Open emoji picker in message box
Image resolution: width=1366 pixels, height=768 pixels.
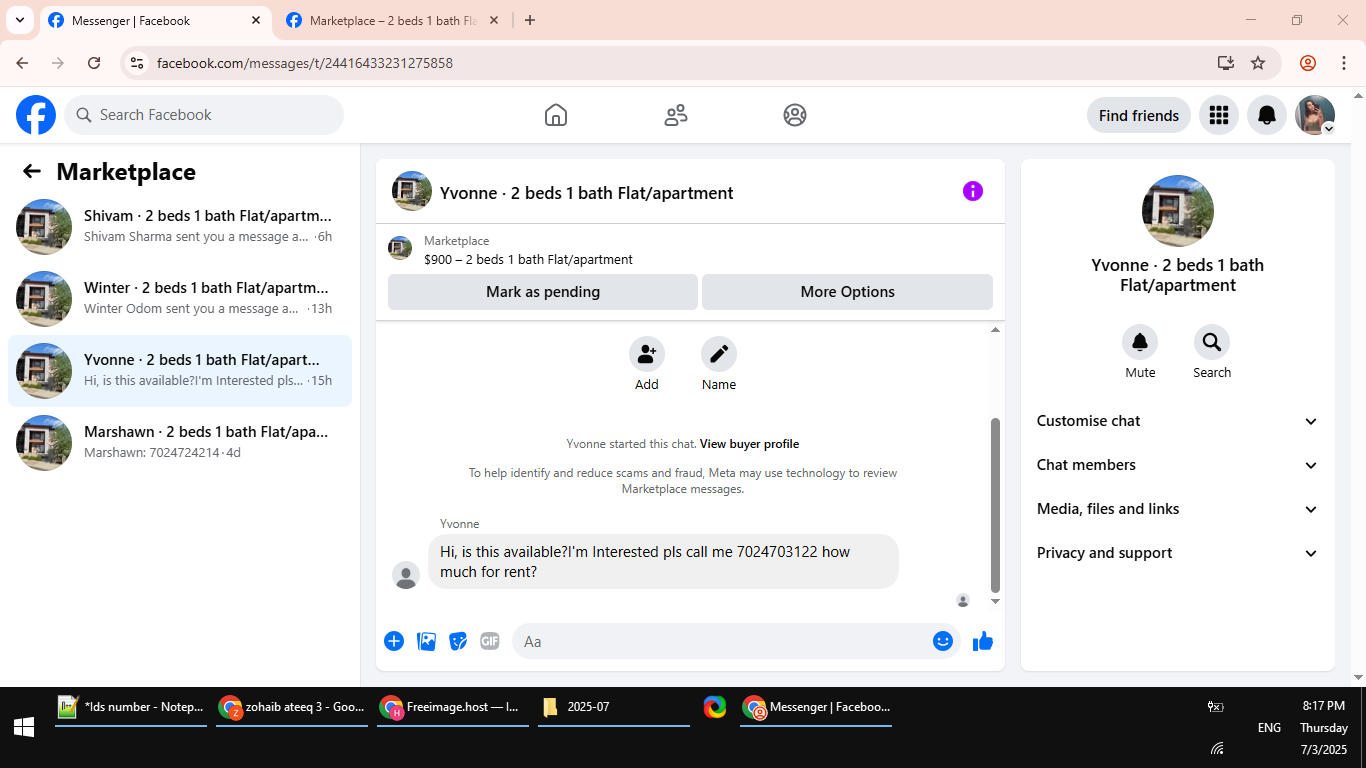coord(943,641)
